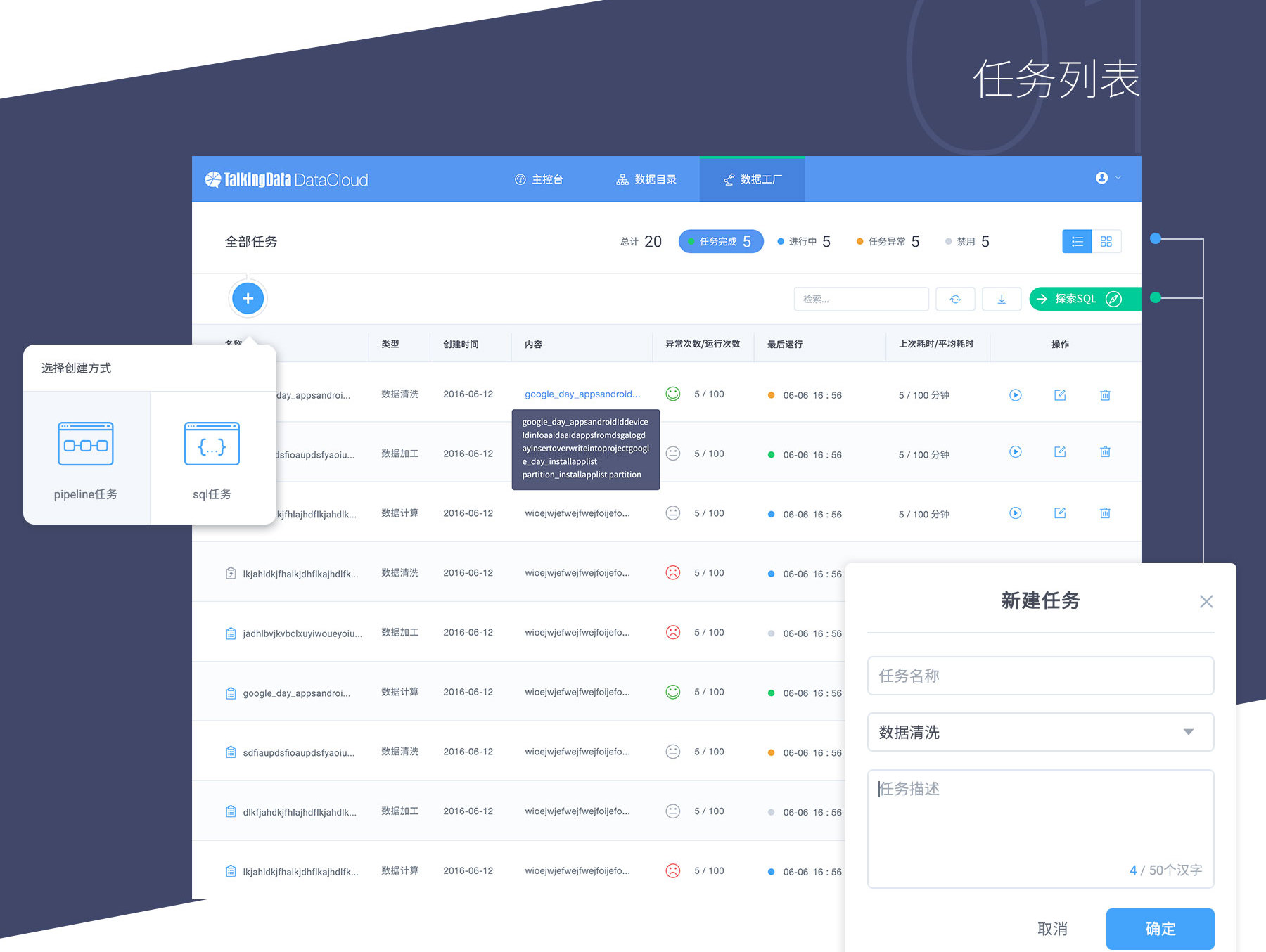Delete the second row 数据加工 task

pyautogui.click(x=1105, y=452)
